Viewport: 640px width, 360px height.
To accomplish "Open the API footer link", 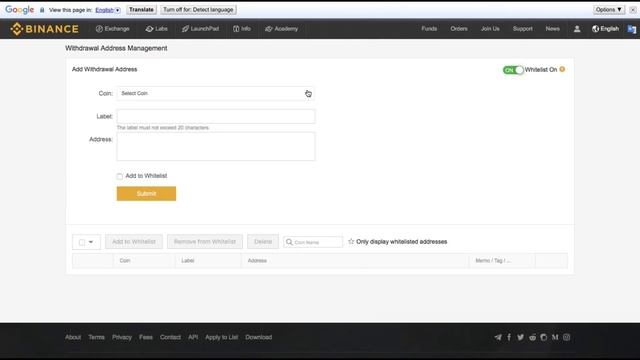I will coord(193,337).
